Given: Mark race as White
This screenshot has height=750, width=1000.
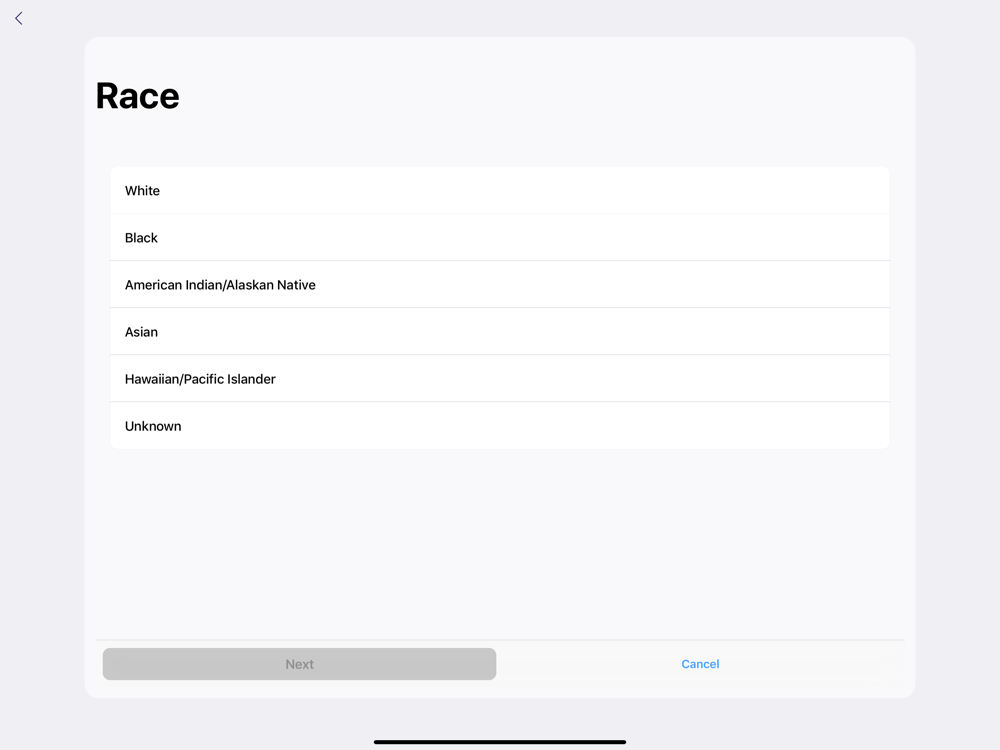Looking at the screenshot, I should point(499,191).
